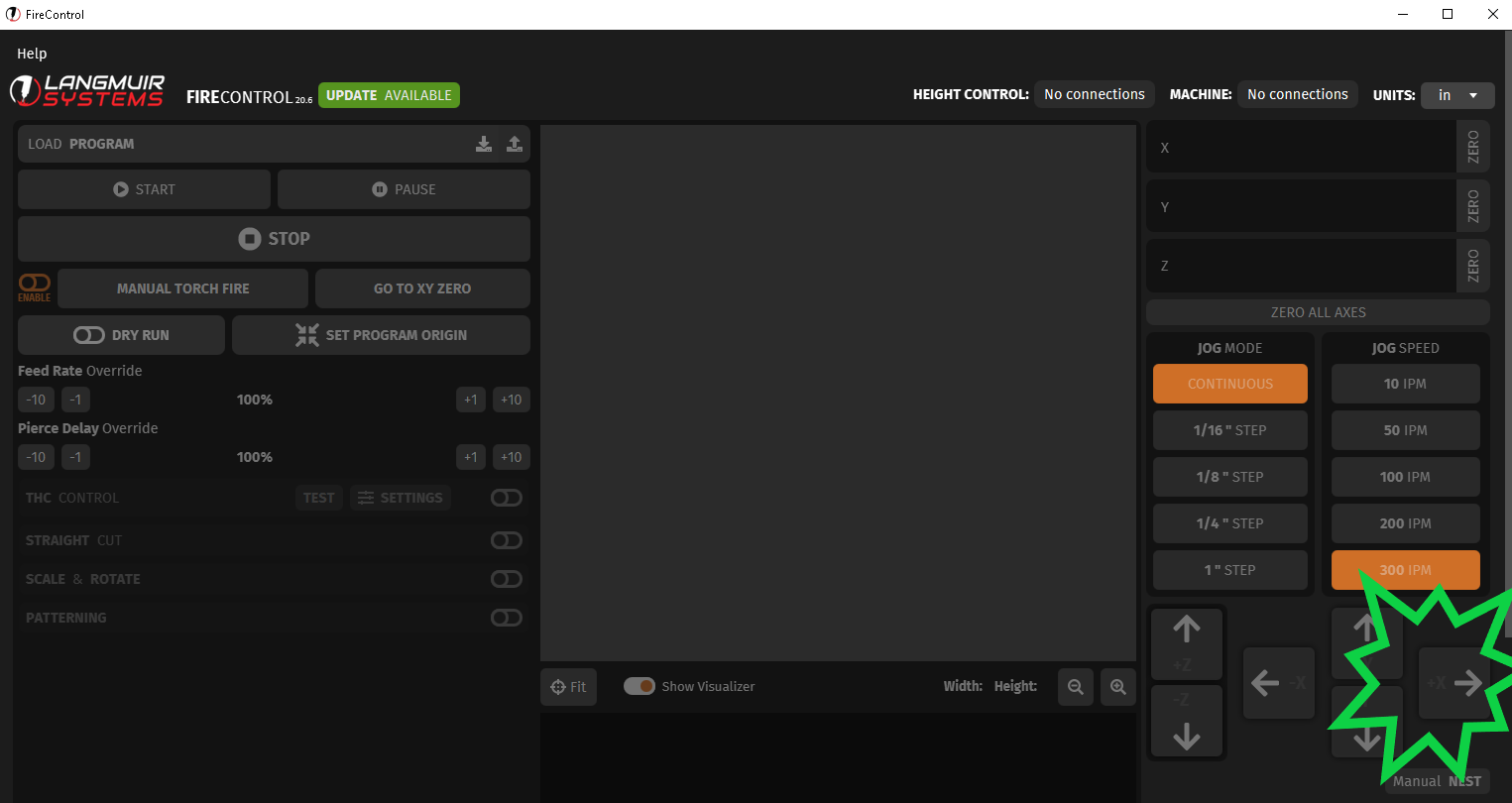This screenshot has width=1512, height=803.
Task: Click the Update Available button
Action: pyautogui.click(x=389, y=95)
